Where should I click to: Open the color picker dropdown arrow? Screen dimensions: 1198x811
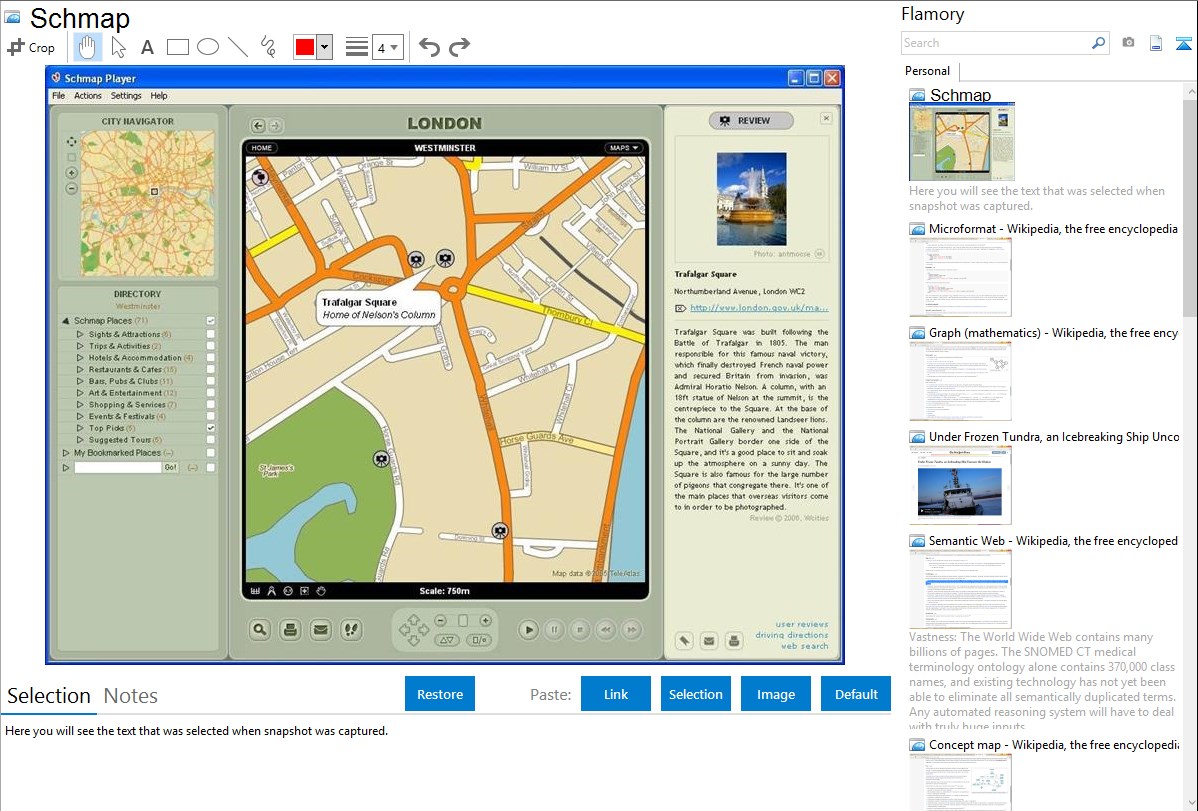[324, 47]
